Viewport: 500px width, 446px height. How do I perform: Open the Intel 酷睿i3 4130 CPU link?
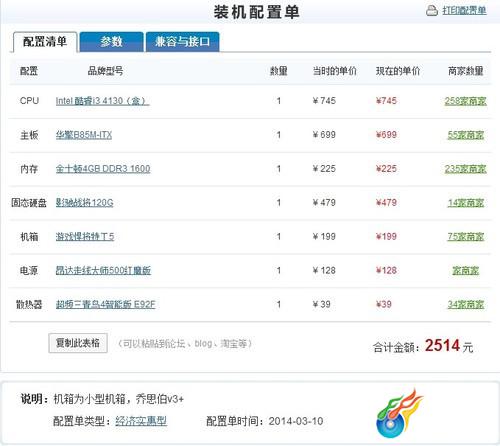point(102,101)
